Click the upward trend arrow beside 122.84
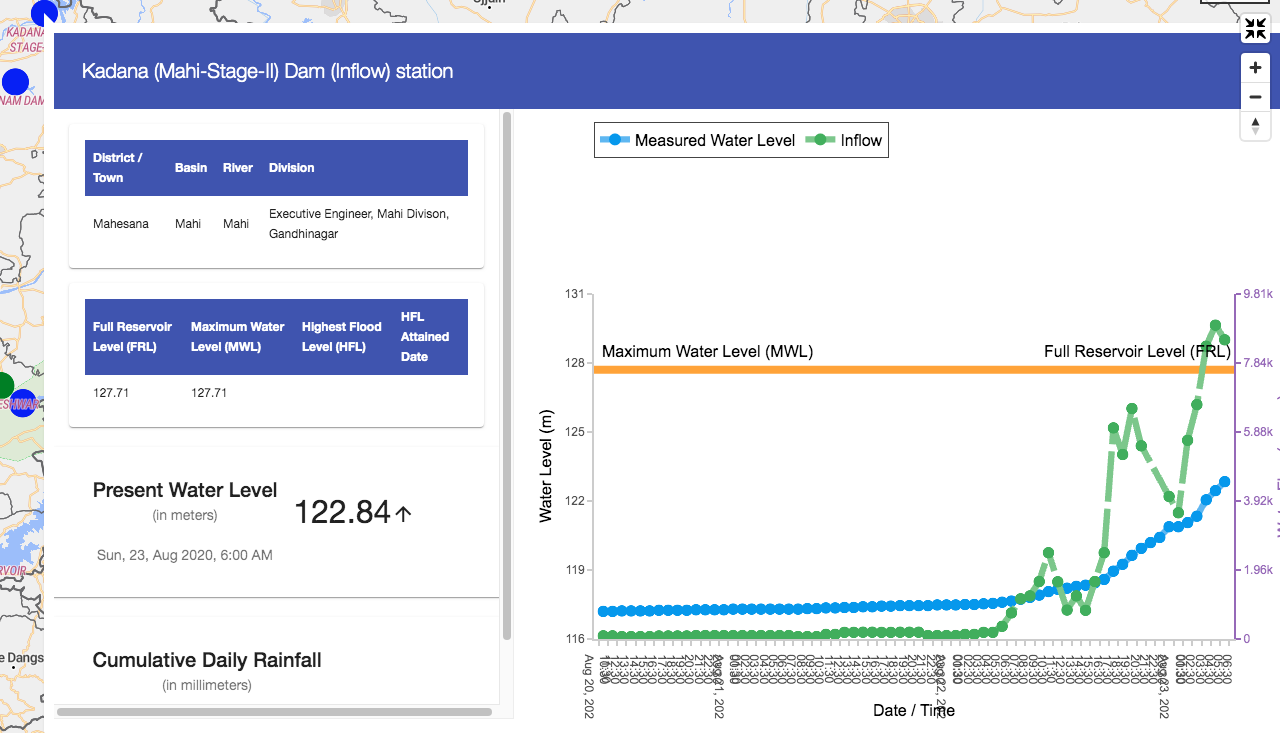Viewport: 1280px width, 733px height. pyautogui.click(x=403, y=513)
